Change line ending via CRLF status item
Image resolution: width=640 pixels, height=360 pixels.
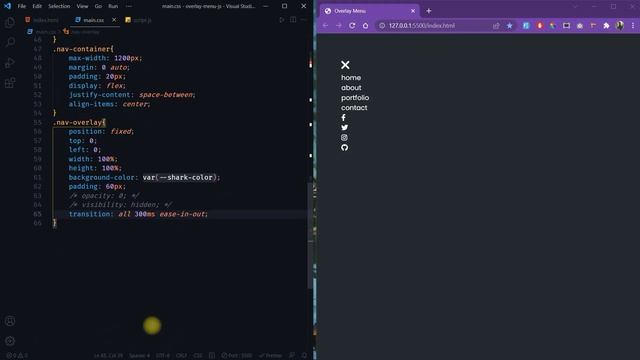(181, 356)
